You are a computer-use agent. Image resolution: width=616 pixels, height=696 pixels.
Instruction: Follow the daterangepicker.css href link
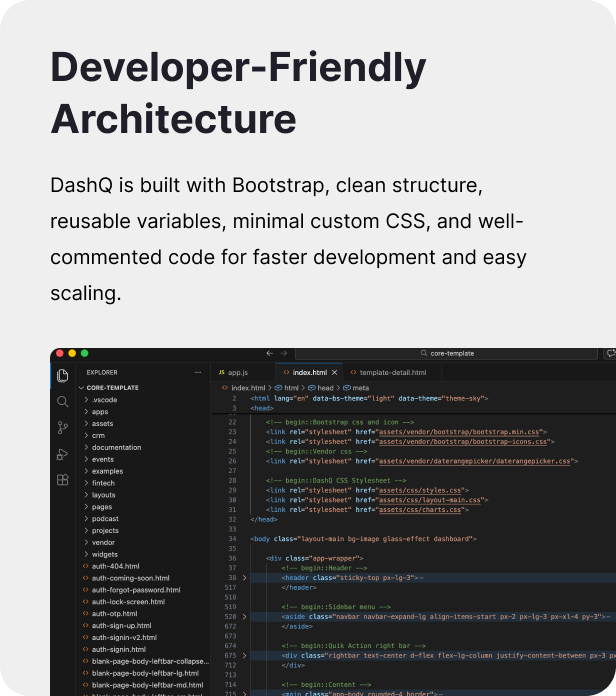(474, 461)
